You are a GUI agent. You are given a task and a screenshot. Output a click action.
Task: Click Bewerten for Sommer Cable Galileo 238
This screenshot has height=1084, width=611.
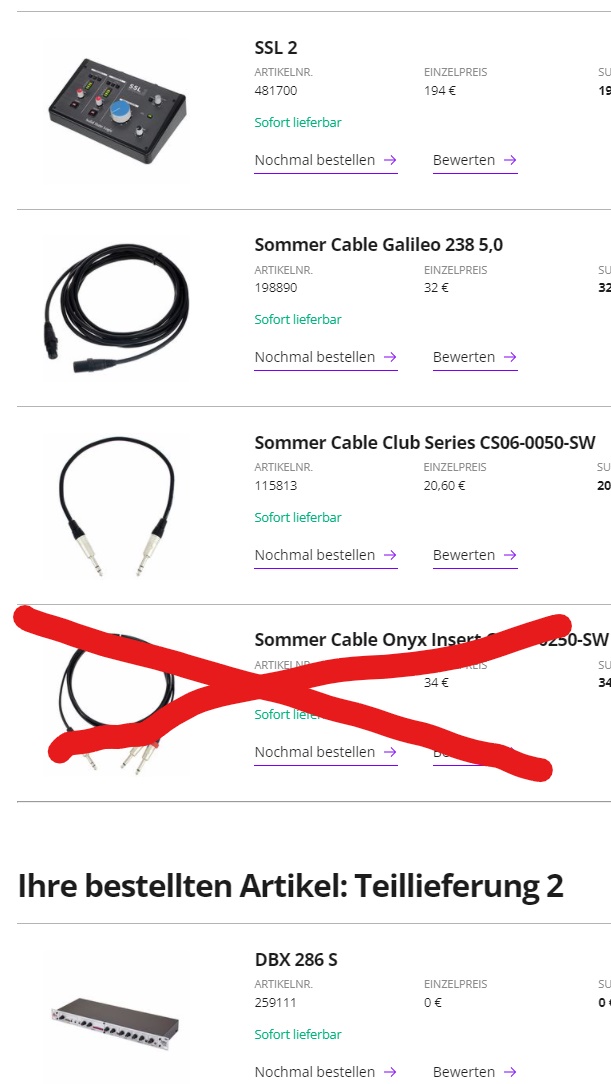click(475, 357)
